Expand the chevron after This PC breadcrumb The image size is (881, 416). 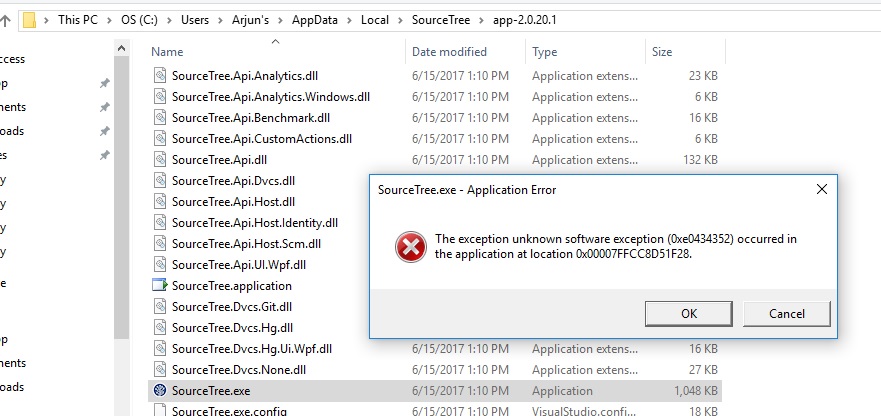[110, 20]
